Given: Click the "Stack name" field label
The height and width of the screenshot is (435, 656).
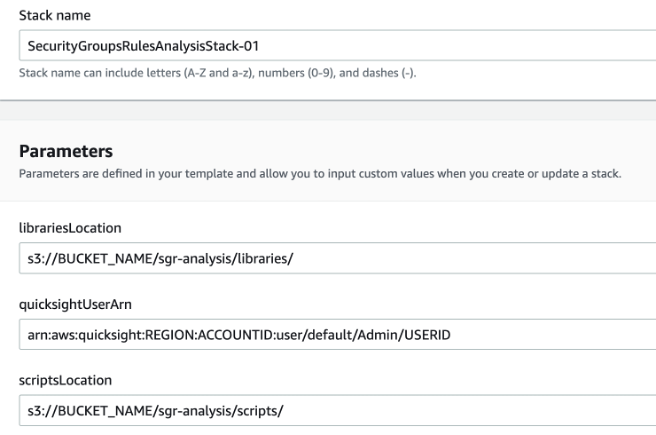Looking at the screenshot, I should (55, 15).
